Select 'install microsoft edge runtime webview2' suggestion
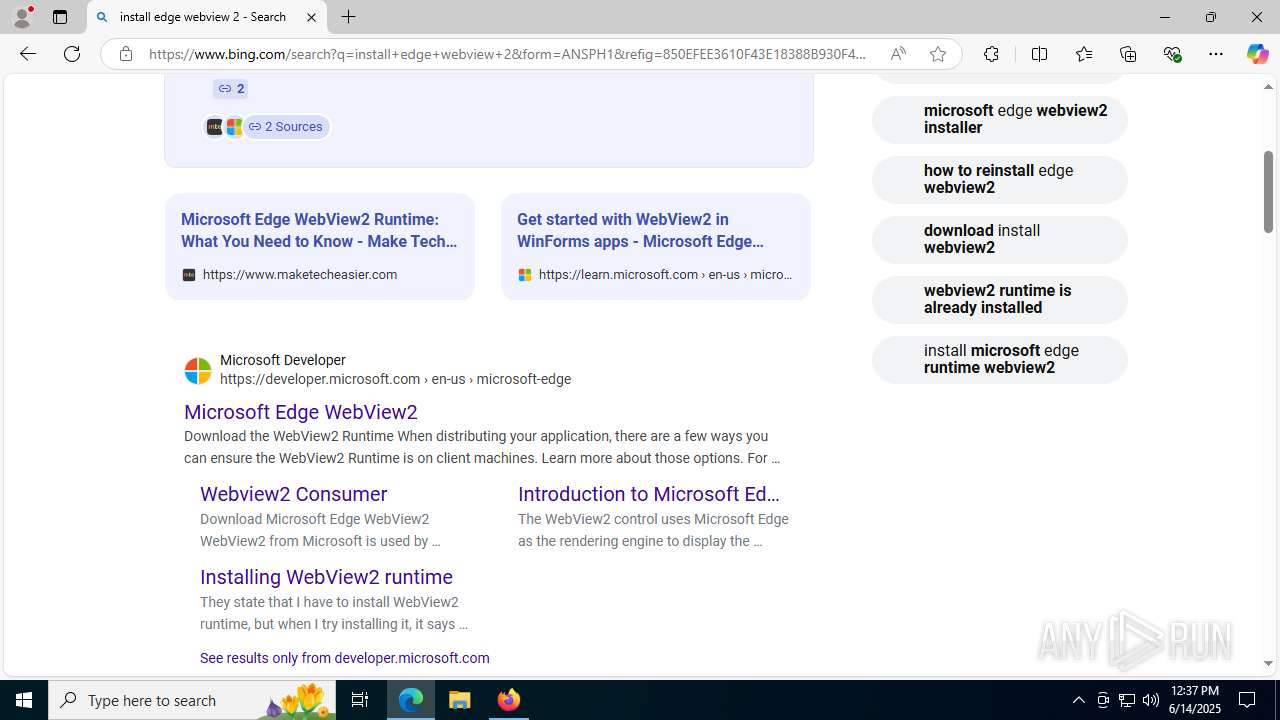 coord(1000,360)
